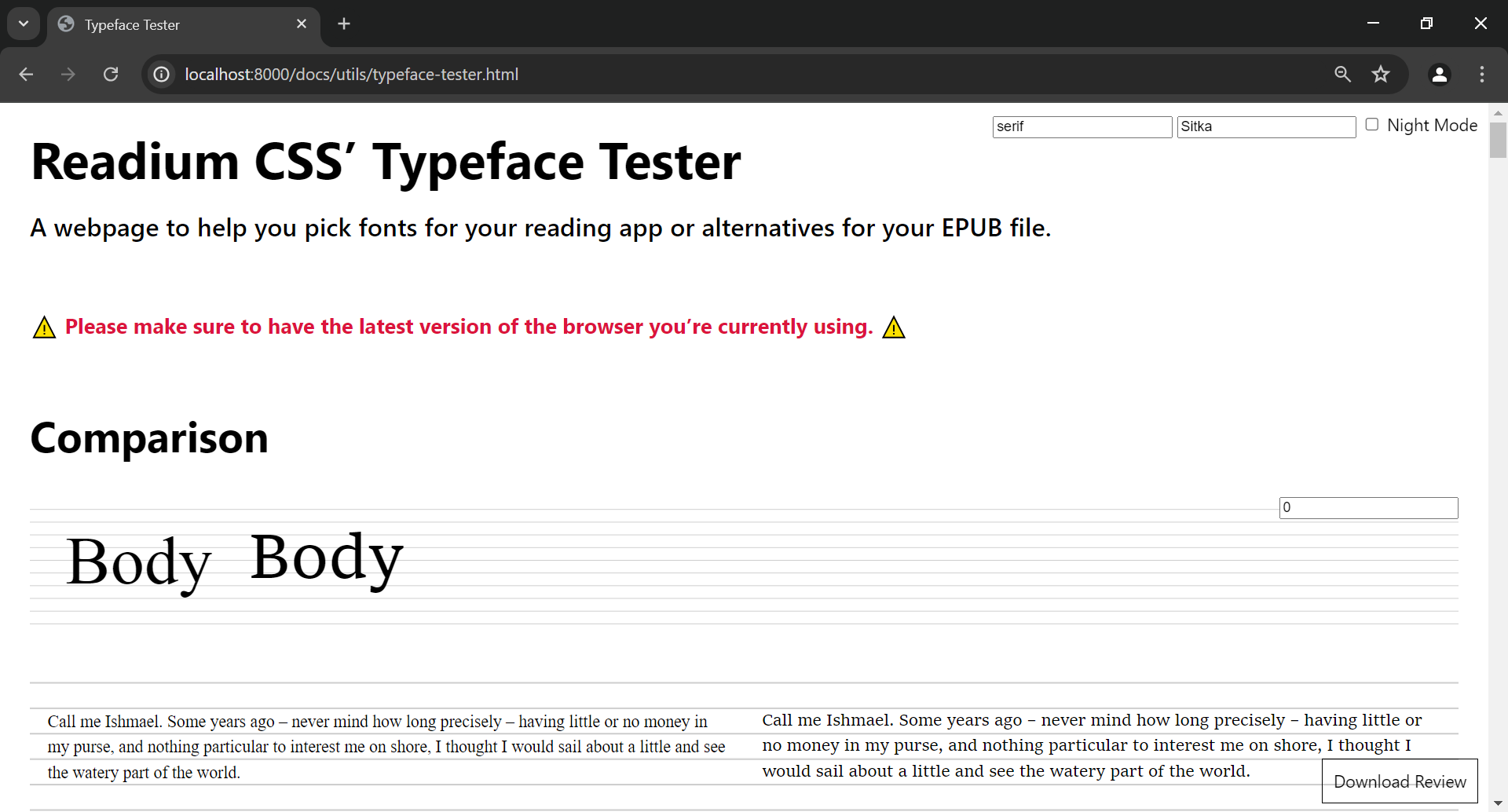Open a new tab with plus button

pyautogui.click(x=344, y=24)
